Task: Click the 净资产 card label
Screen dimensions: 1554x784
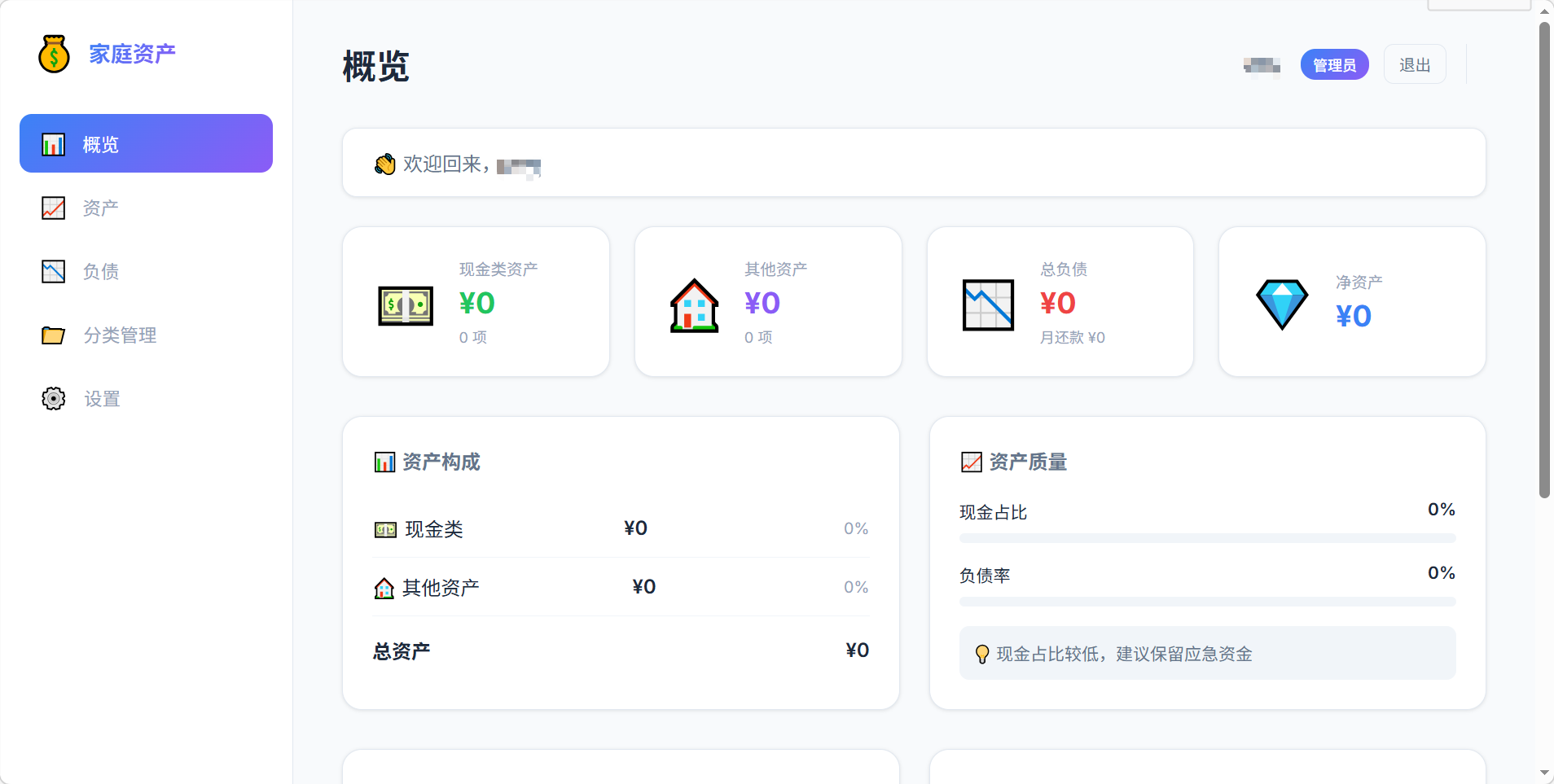Action: [x=1359, y=282]
